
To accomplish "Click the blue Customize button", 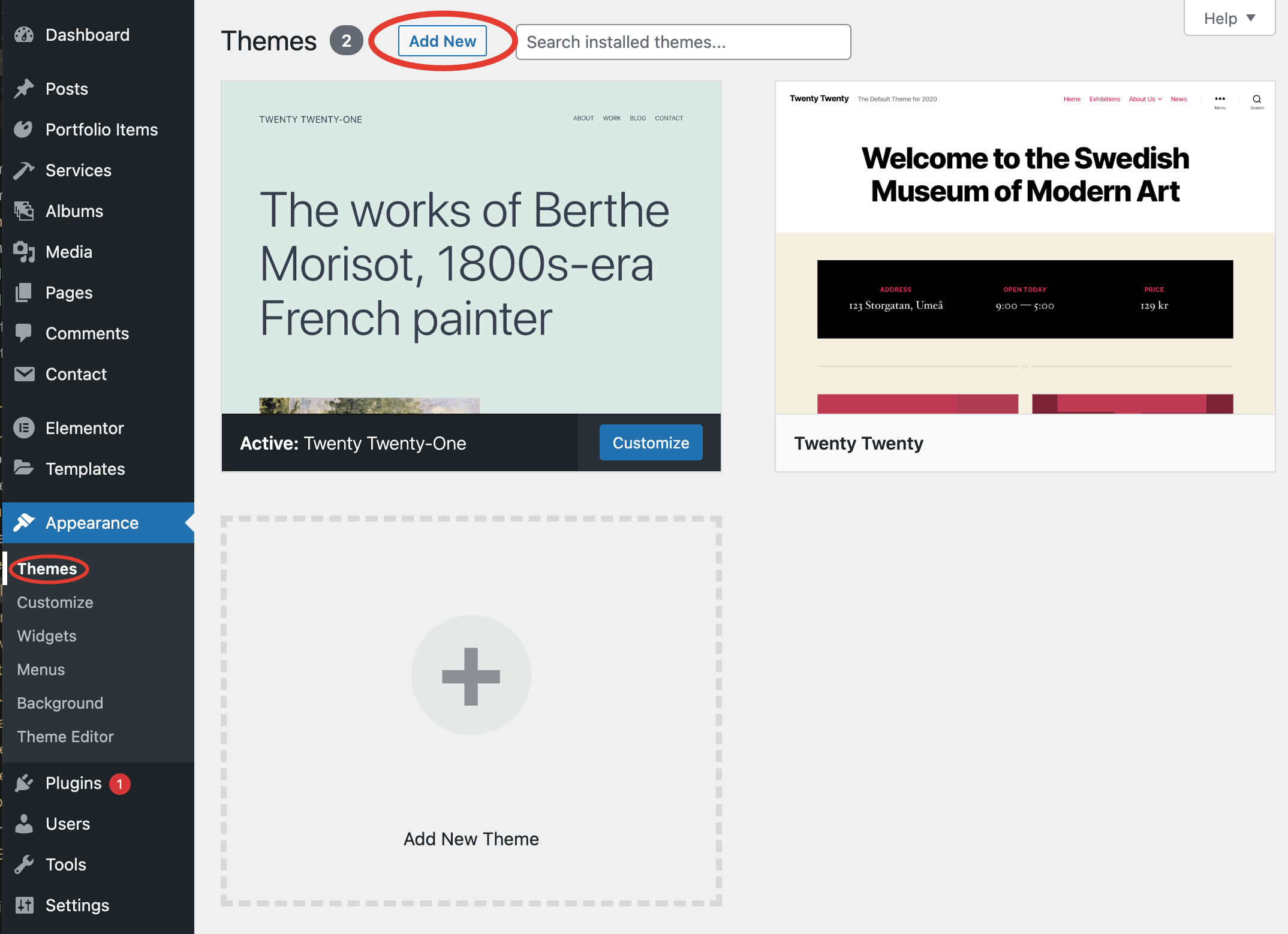I will 651,442.
